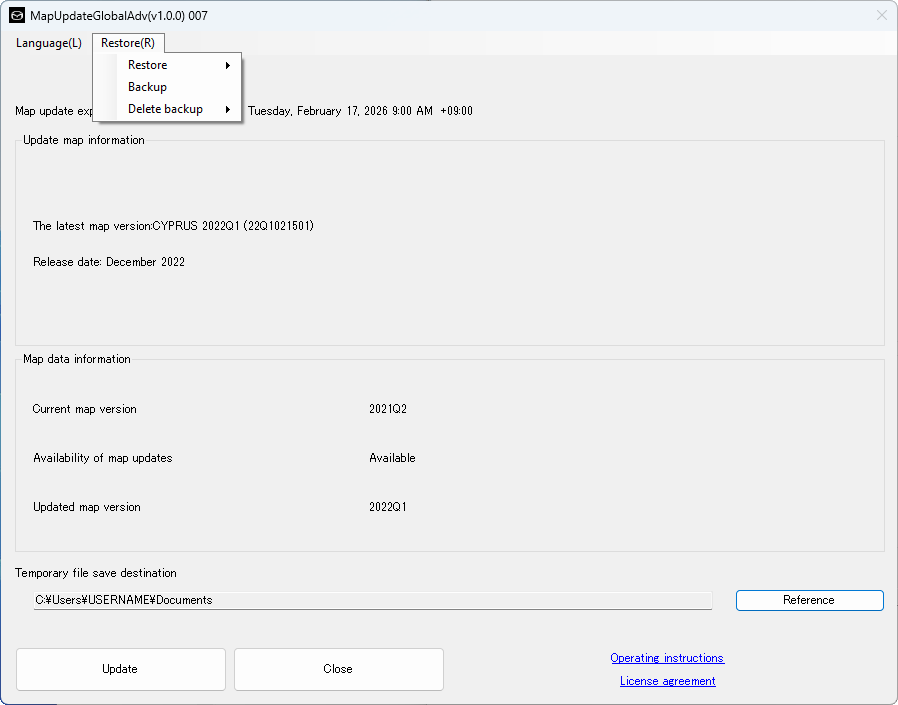Click the Available map update status text

pos(392,458)
